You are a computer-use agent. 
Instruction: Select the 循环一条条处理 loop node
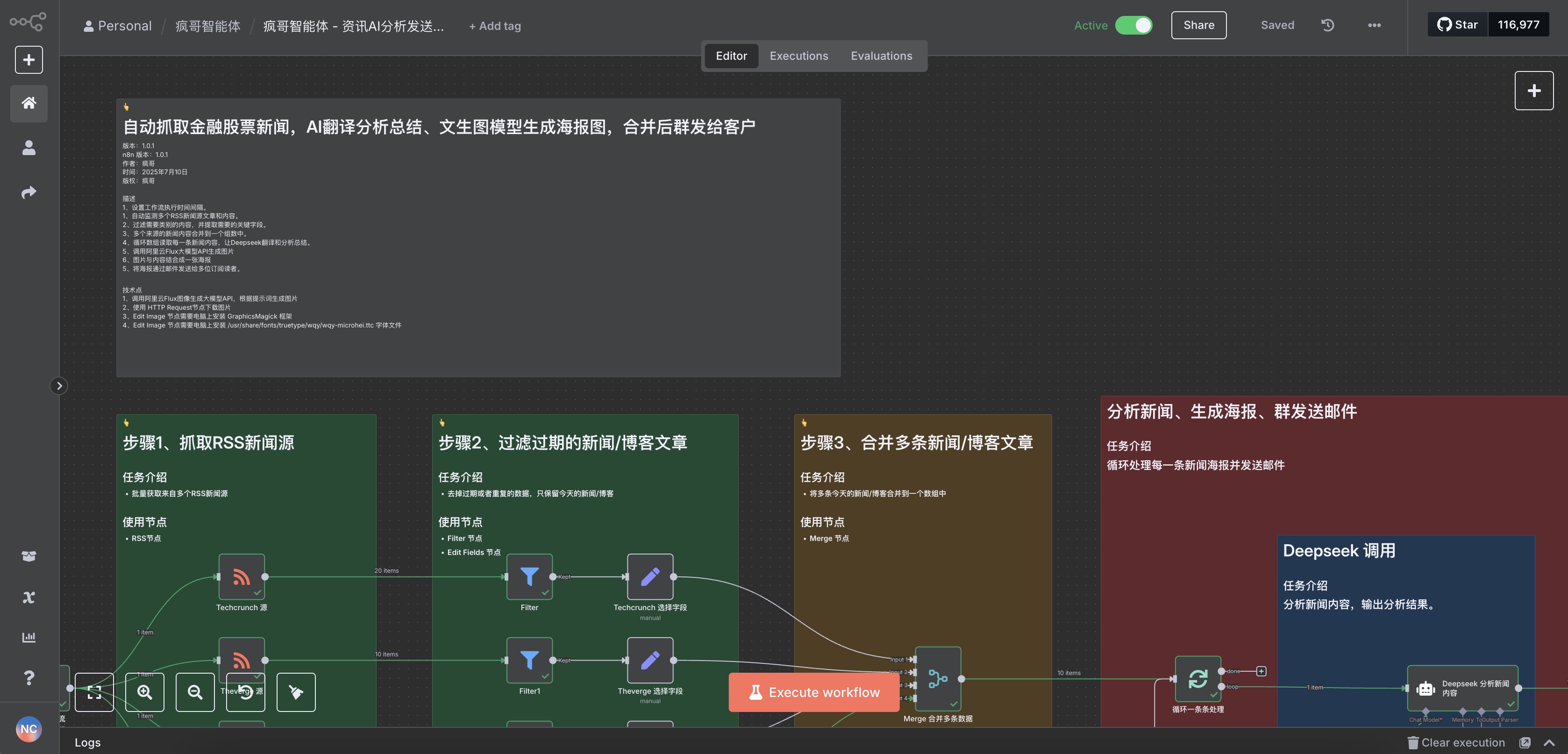[1198, 678]
